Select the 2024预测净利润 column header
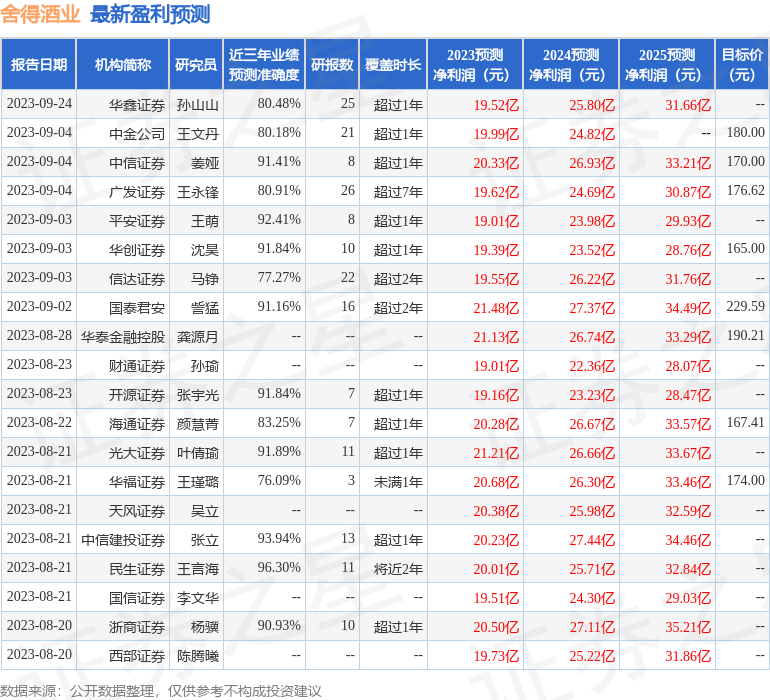Image resolution: width=770 pixels, height=700 pixels. click(571, 64)
